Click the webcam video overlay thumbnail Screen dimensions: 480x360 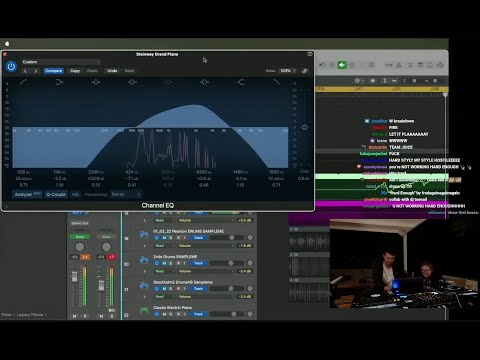click(404, 264)
